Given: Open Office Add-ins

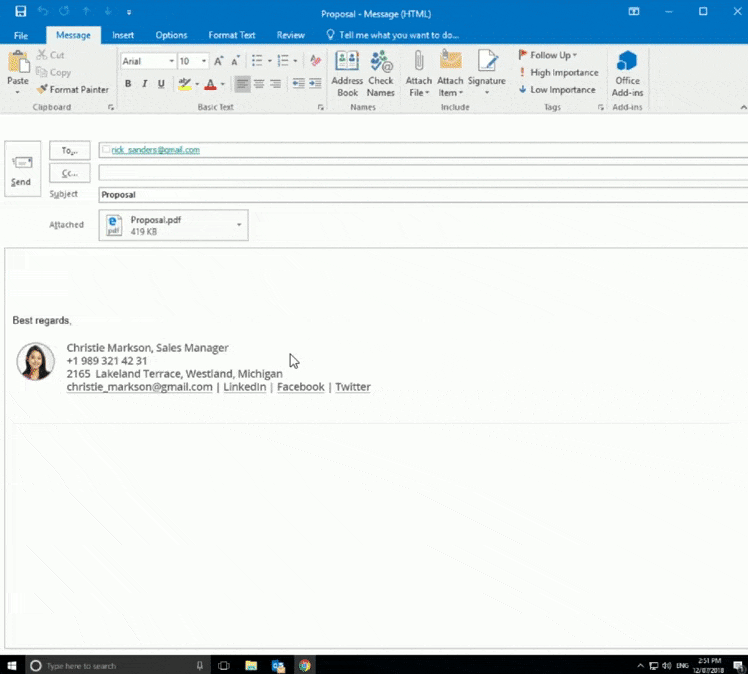Looking at the screenshot, I should pos(627,73).
